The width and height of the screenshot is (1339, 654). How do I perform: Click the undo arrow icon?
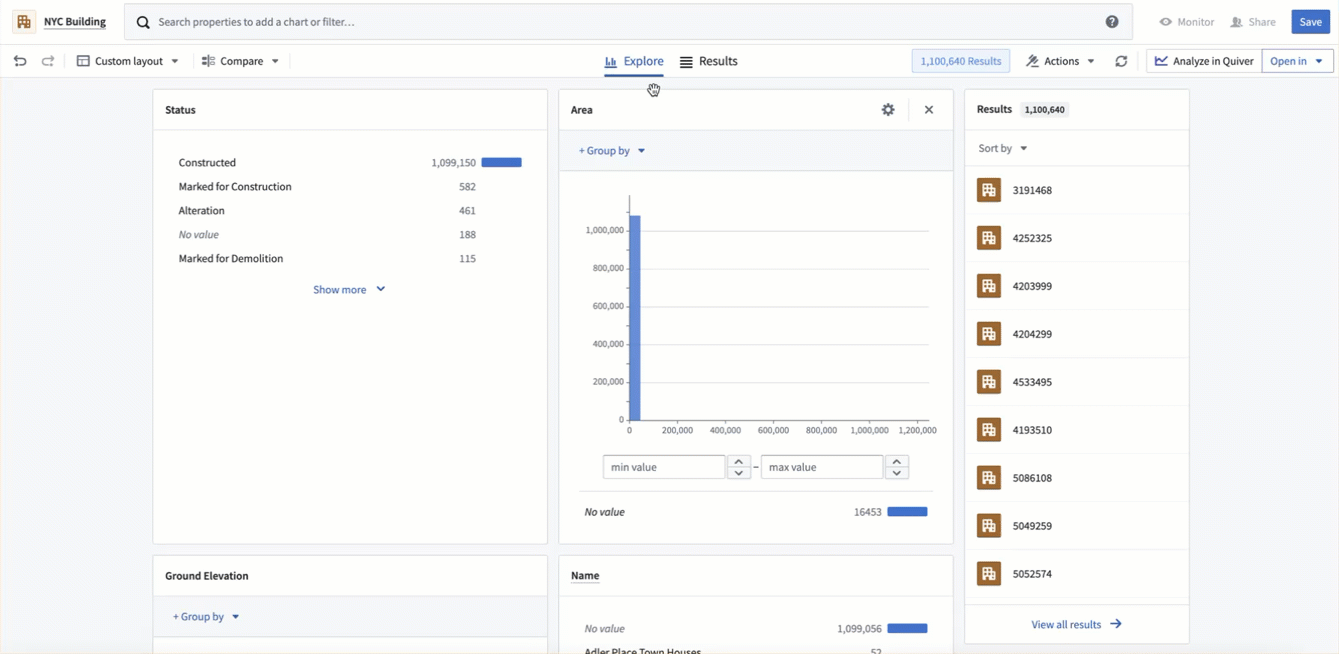(x=20, y=61)
